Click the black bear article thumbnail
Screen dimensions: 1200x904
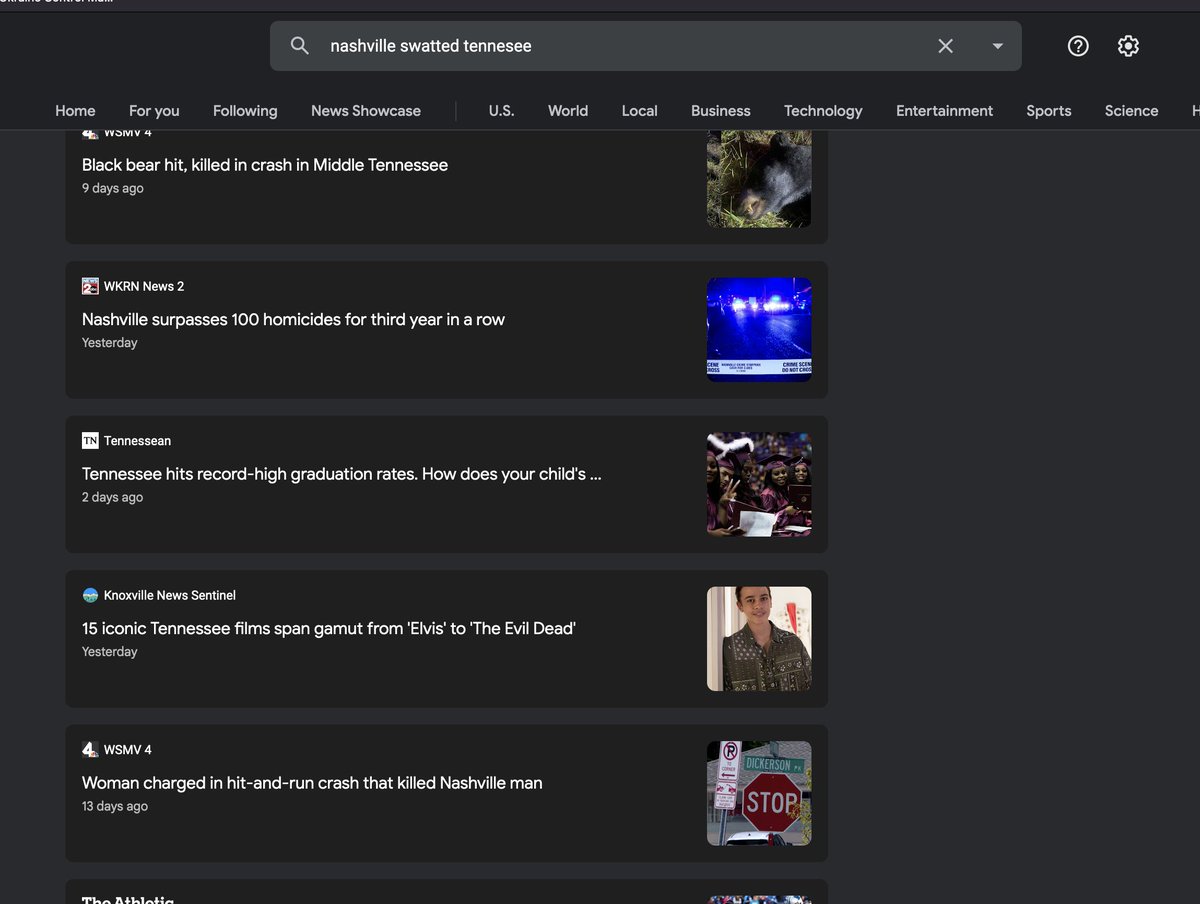click(759, 178)
